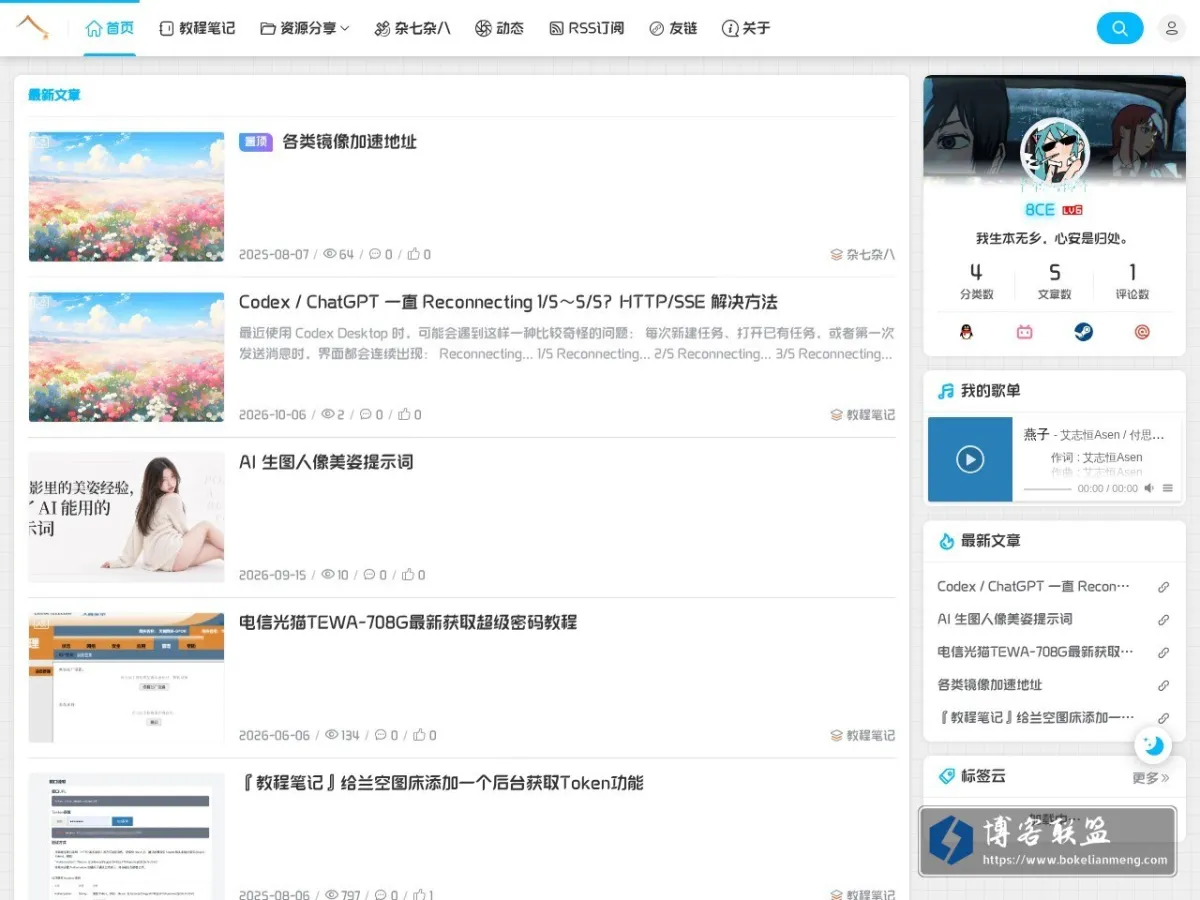The width and height of the screenshot is (1200, 900).
Task: Click the like icon on 各类镜像加速地址 post
Action: [412, 254]
